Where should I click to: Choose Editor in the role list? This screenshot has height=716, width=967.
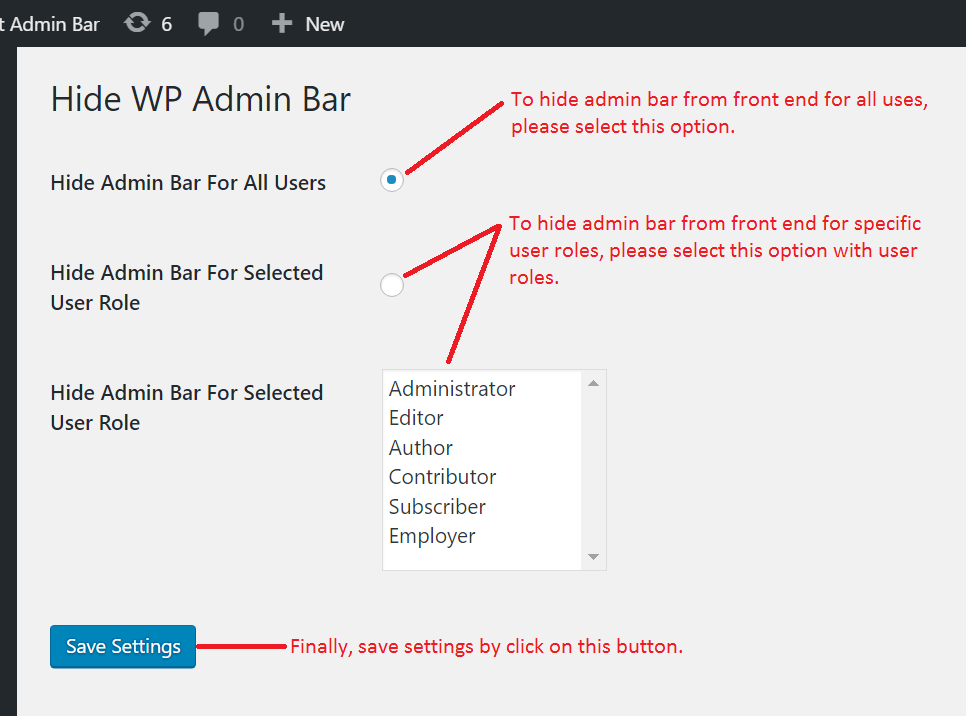pos(416,418)
